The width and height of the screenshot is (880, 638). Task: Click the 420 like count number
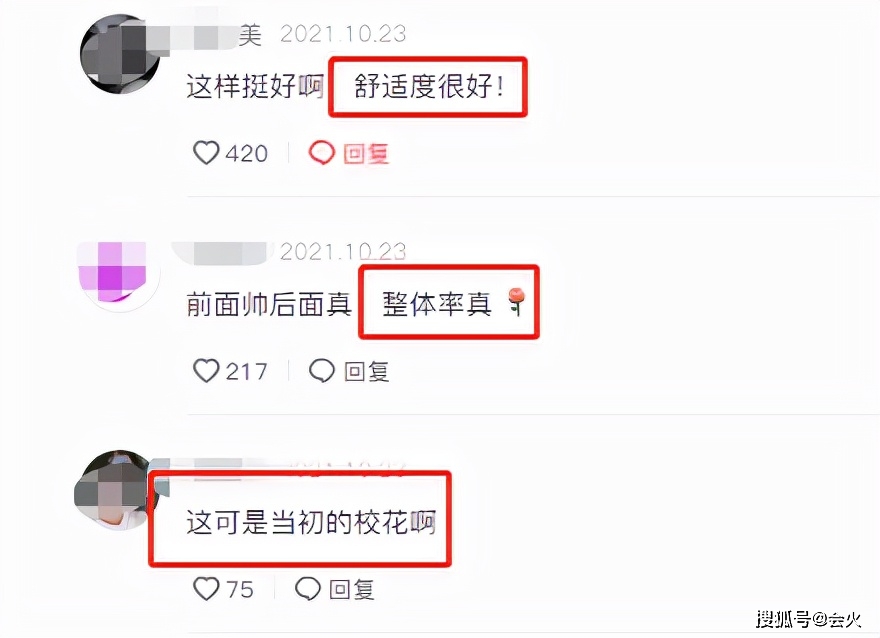coord(247,153)
